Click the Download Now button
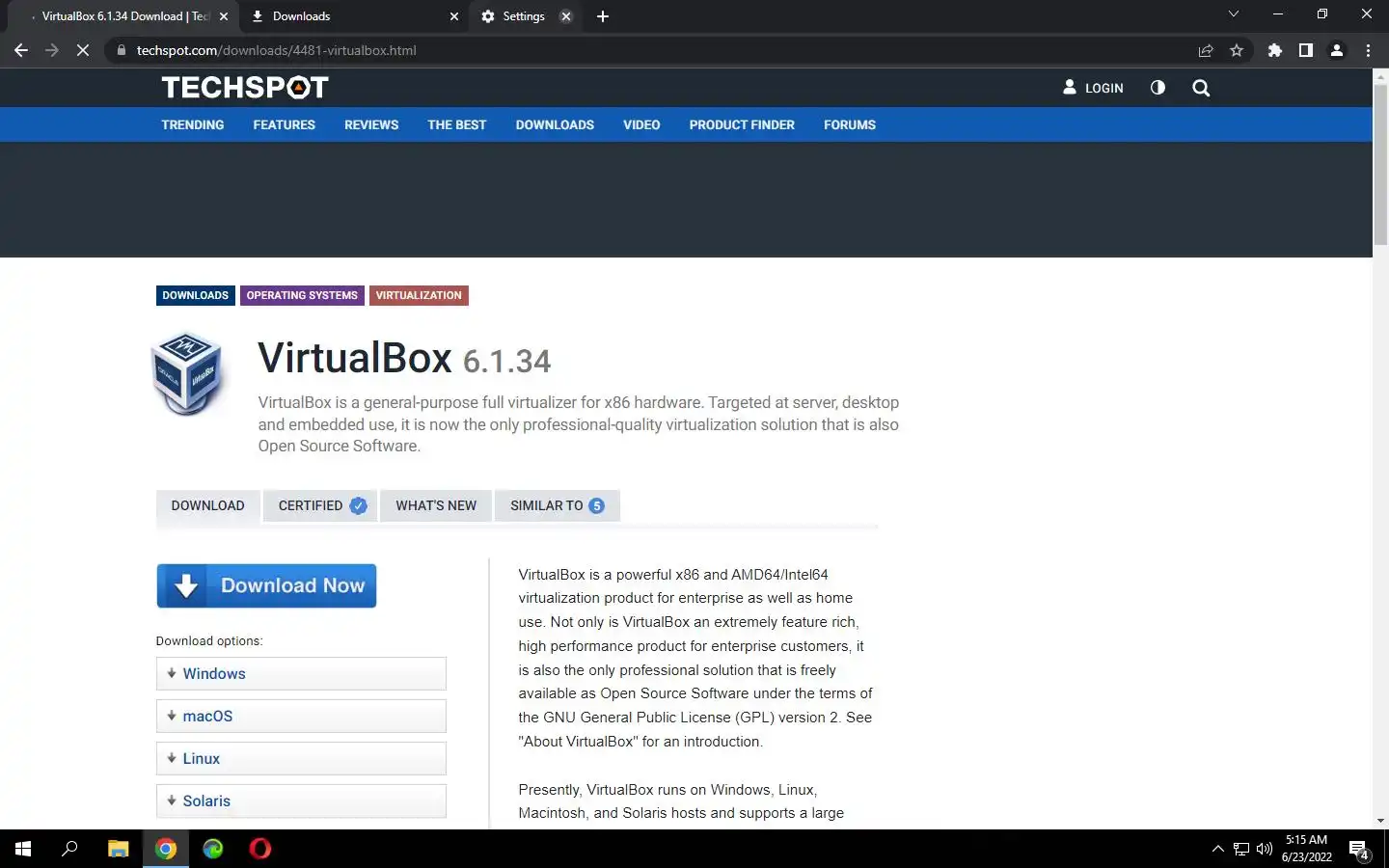 (266, 585)
